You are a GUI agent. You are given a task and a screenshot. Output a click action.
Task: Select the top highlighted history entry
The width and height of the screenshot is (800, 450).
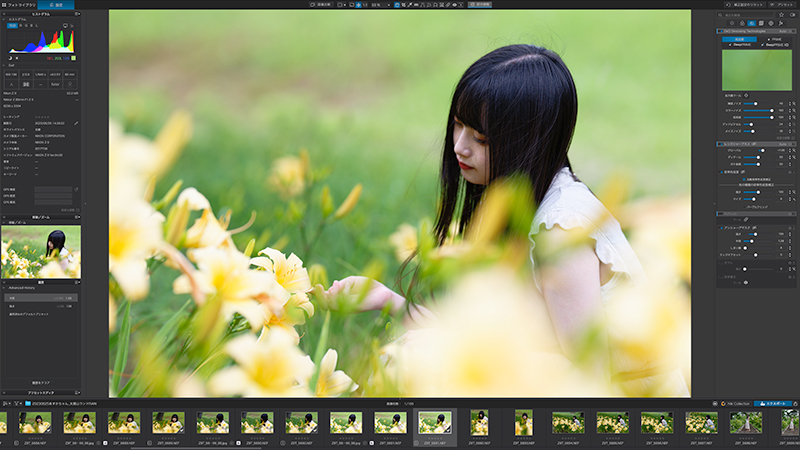point(41,298)
